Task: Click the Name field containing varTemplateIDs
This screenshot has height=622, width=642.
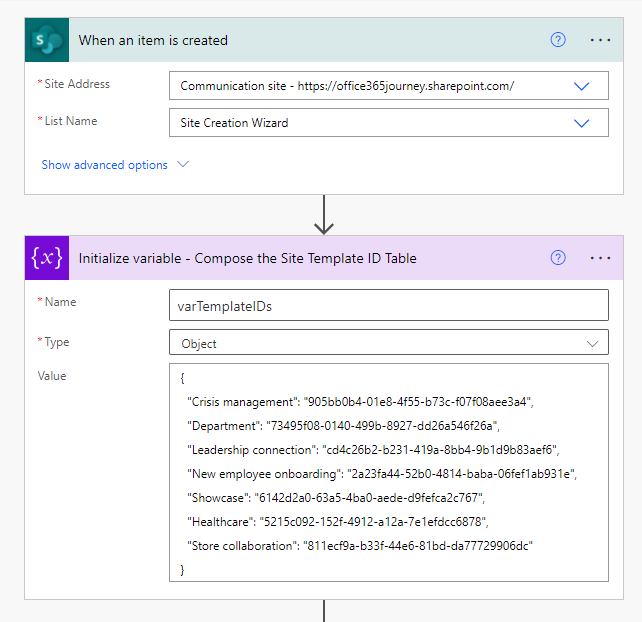Action: tap(389, 305)
